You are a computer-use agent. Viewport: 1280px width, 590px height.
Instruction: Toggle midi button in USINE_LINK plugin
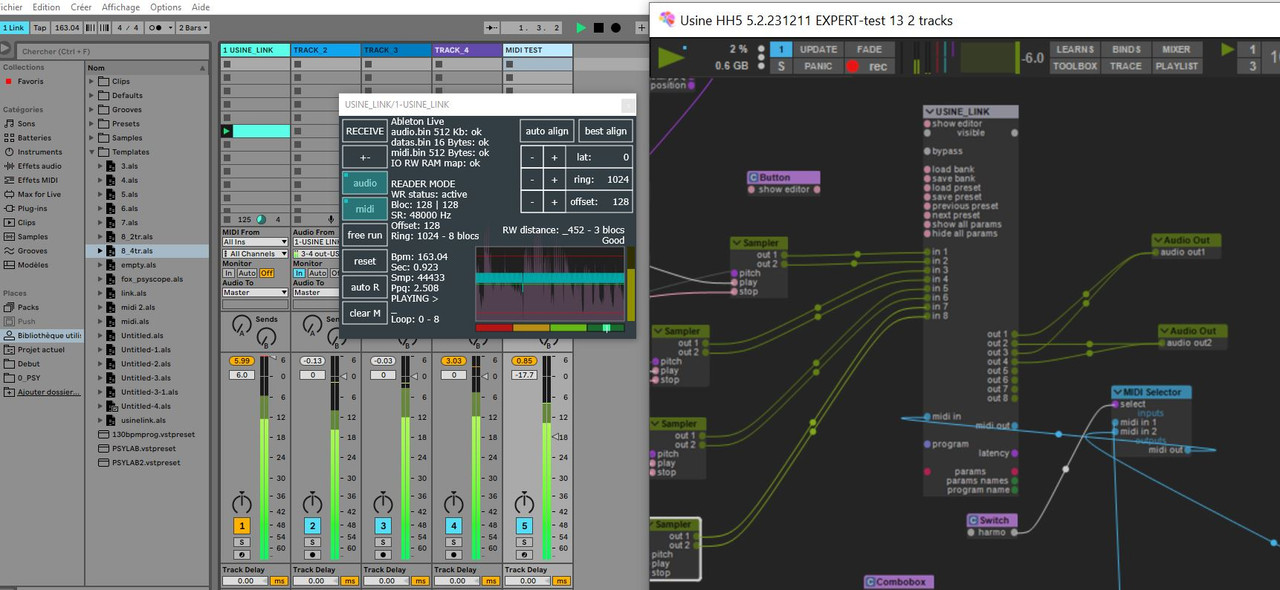(x=365, y=209)
